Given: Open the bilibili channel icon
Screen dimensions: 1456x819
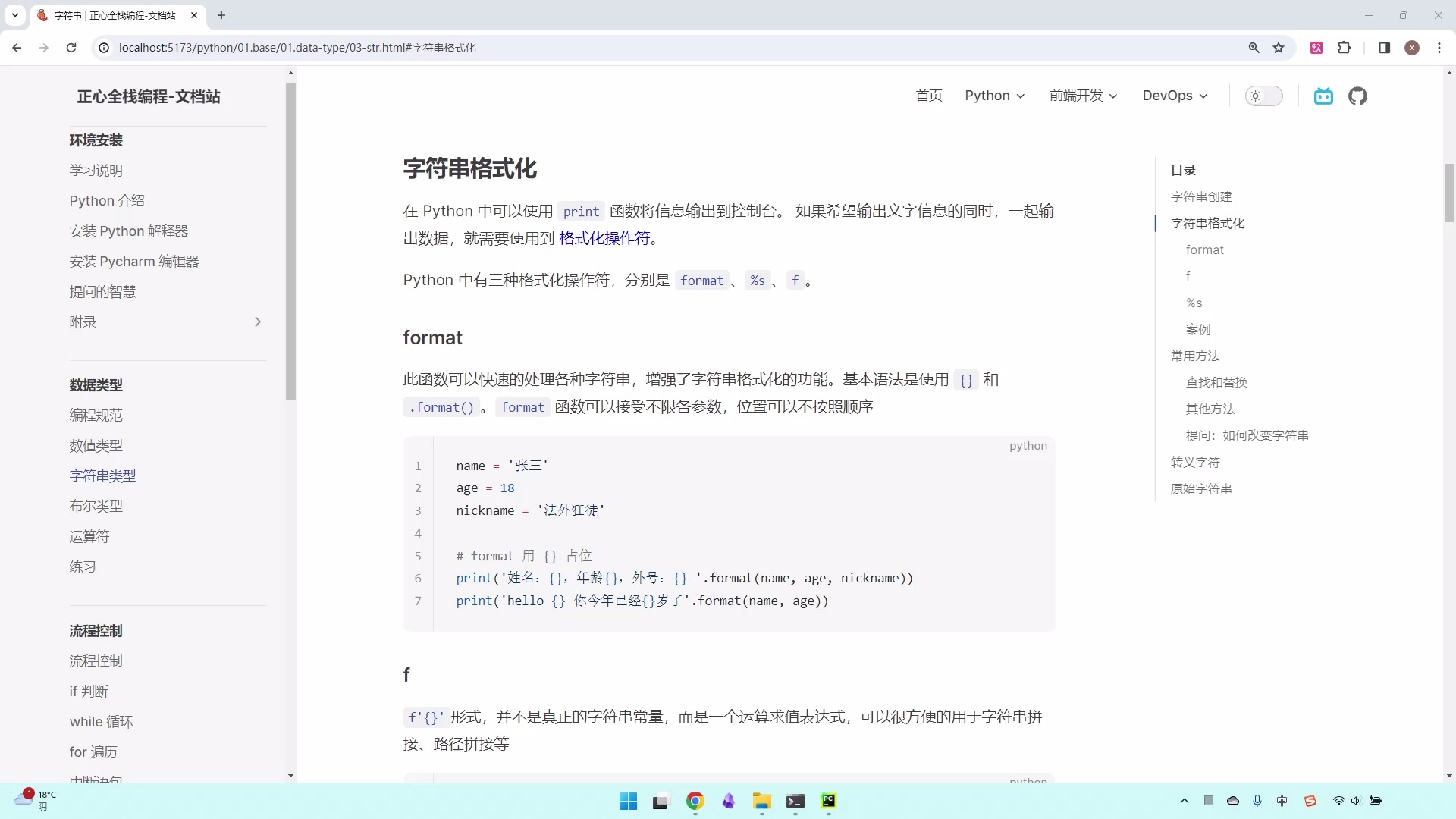Looking at the screenshot, I should [x=1324, y=96].
